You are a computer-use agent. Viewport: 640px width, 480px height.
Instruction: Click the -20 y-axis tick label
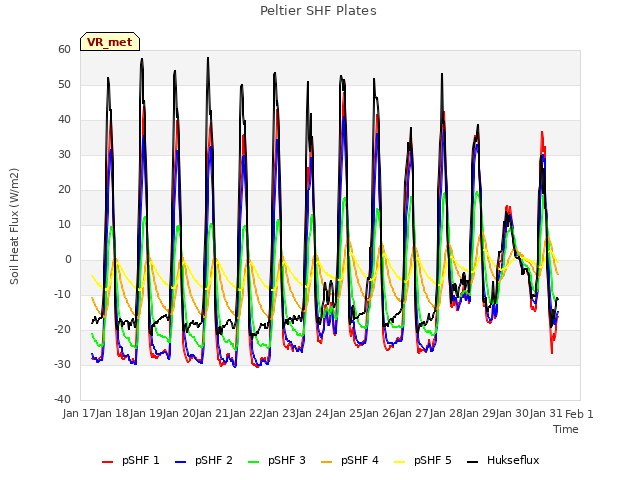point(62,329)
